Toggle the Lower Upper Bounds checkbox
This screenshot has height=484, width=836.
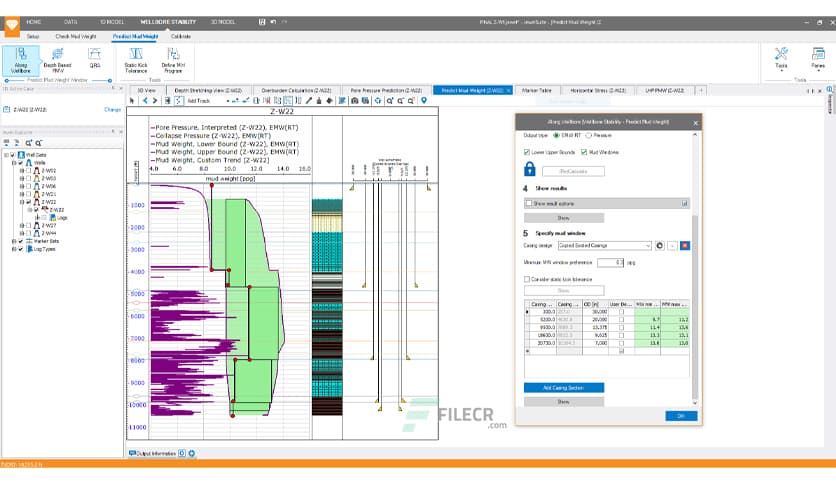(x=528, y=151)
